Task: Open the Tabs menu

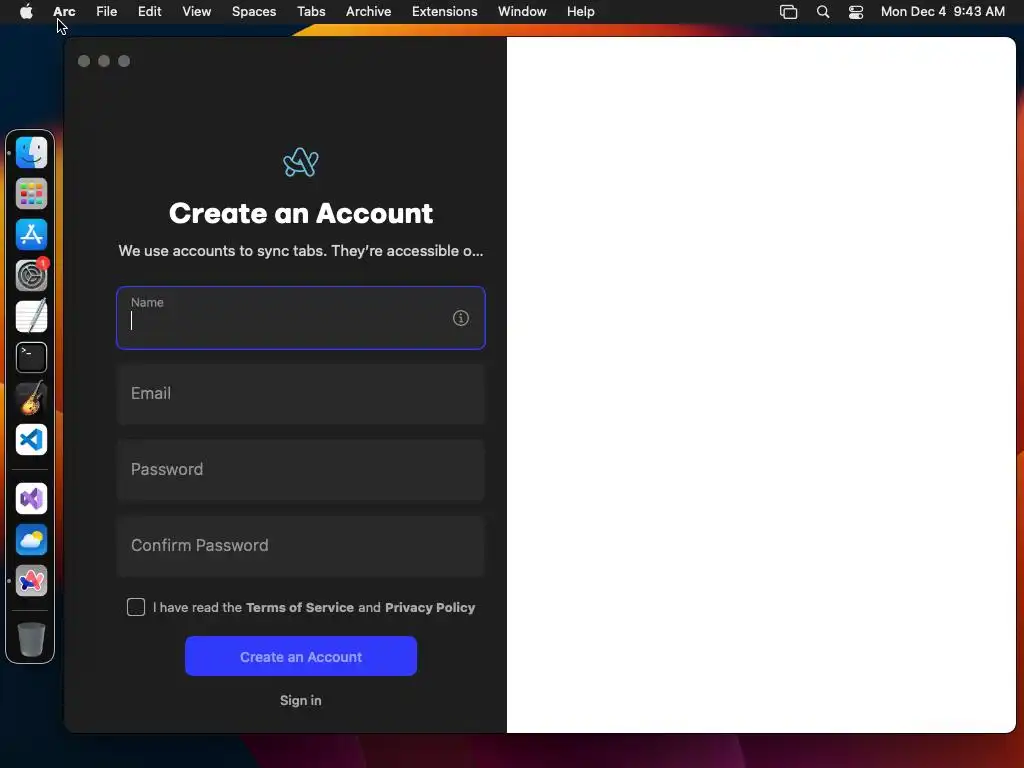Action: (311, 11)
